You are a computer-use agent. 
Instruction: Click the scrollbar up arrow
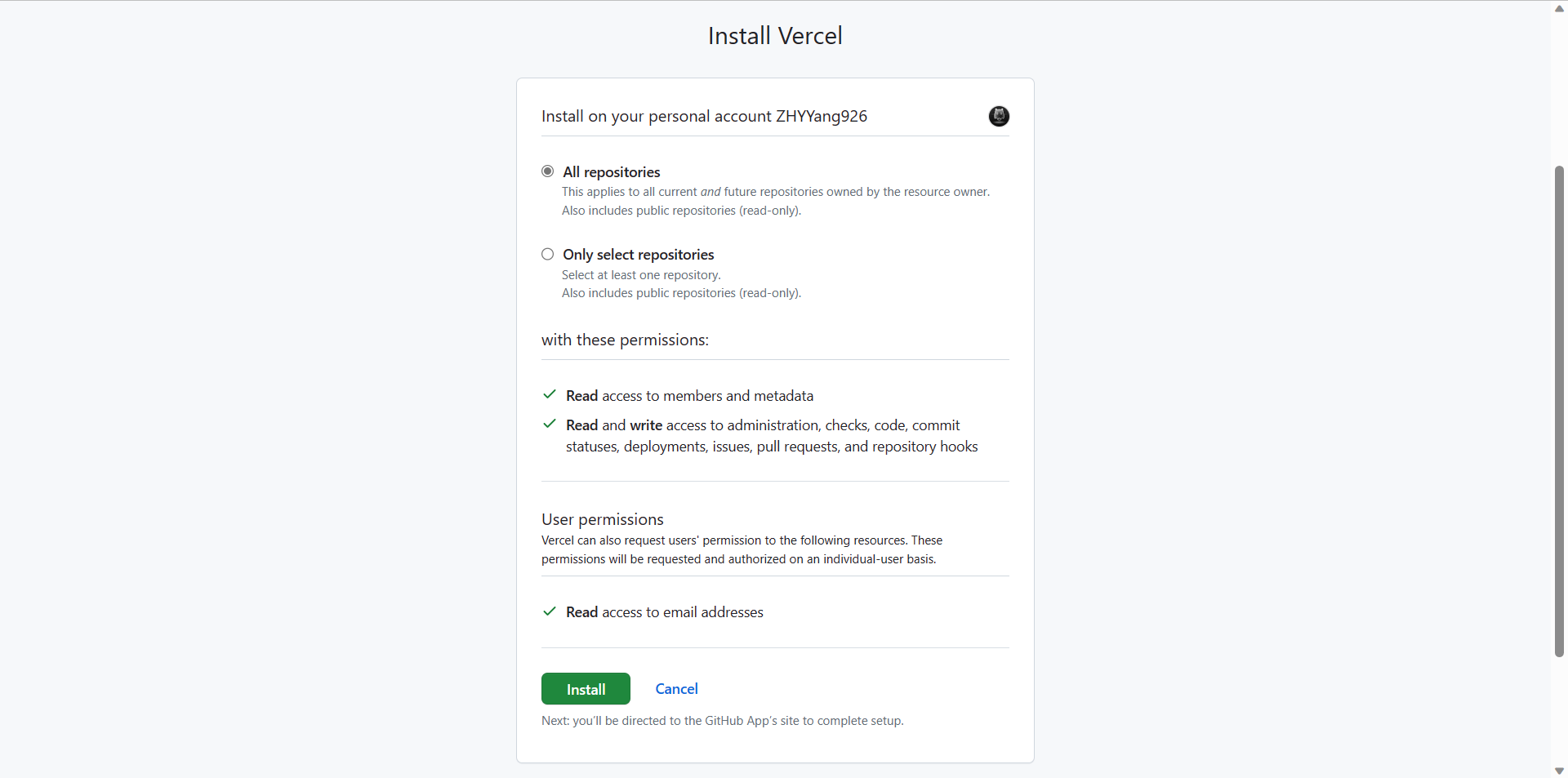[1559, 8]
